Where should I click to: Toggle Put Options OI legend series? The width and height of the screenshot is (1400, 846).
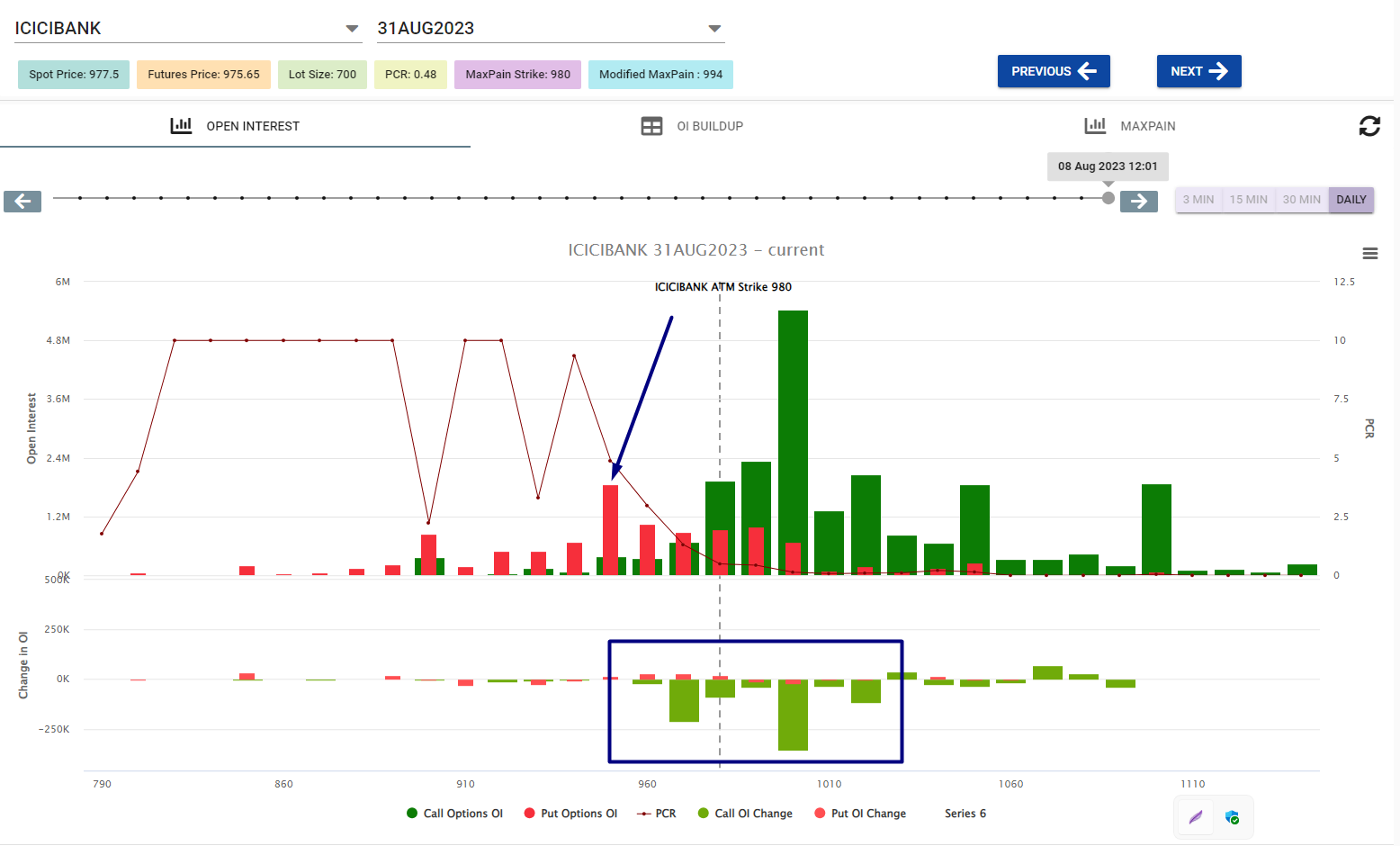pos(570,814)
